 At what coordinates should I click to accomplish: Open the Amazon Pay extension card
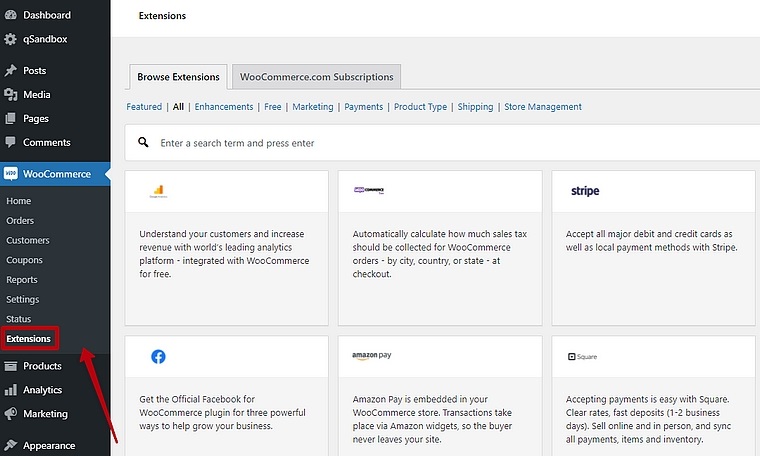click(x=372, y=357)
